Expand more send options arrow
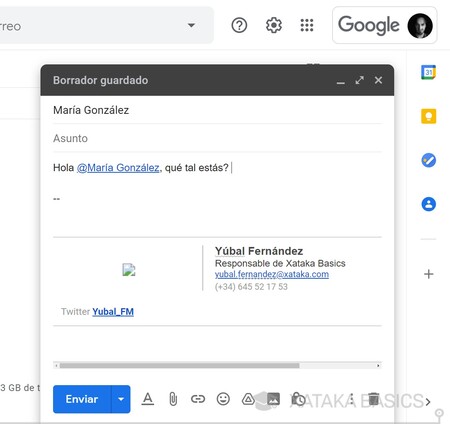The height and width of the screenshot is (424, 450). click(121, 399)
